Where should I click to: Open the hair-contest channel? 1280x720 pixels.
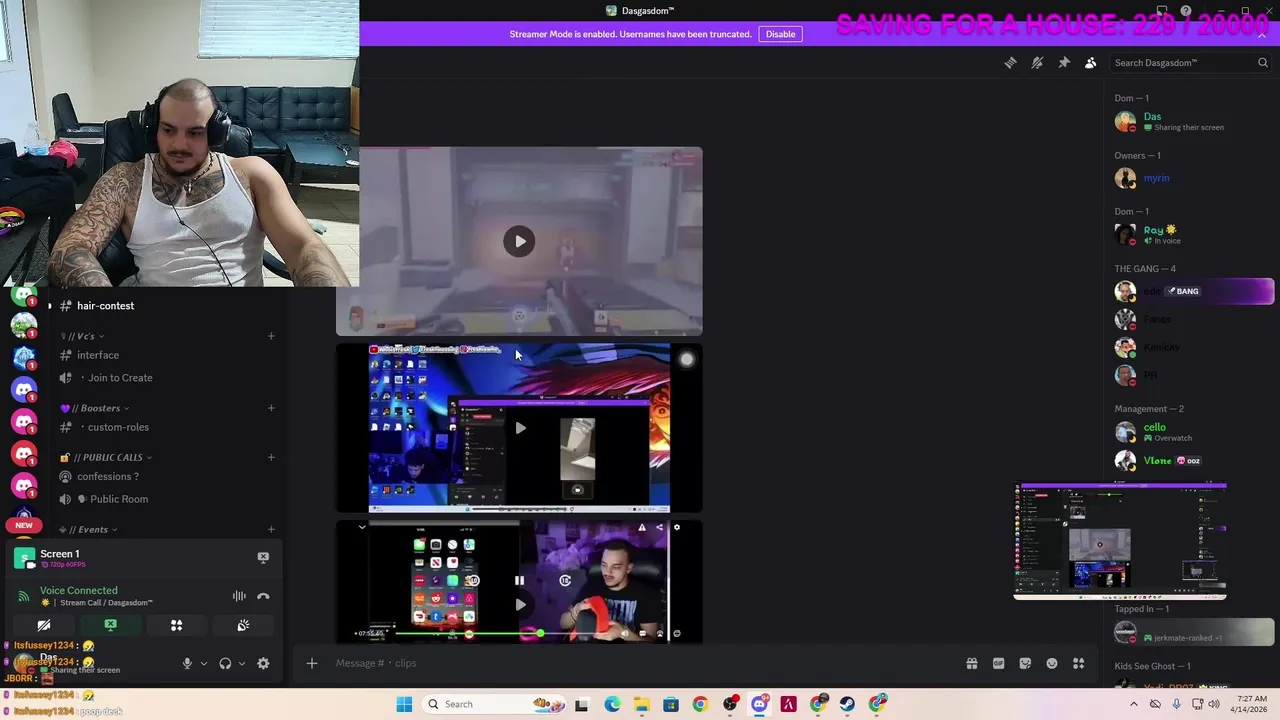click(x=105, y=306)
